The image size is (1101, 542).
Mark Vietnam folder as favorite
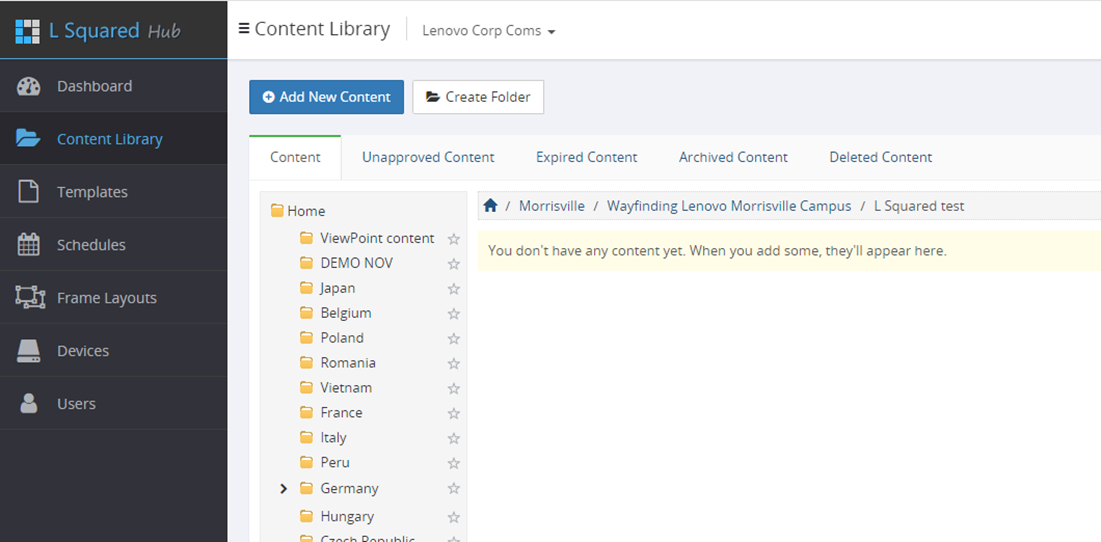pyautogui.click(x=454, y=388)
